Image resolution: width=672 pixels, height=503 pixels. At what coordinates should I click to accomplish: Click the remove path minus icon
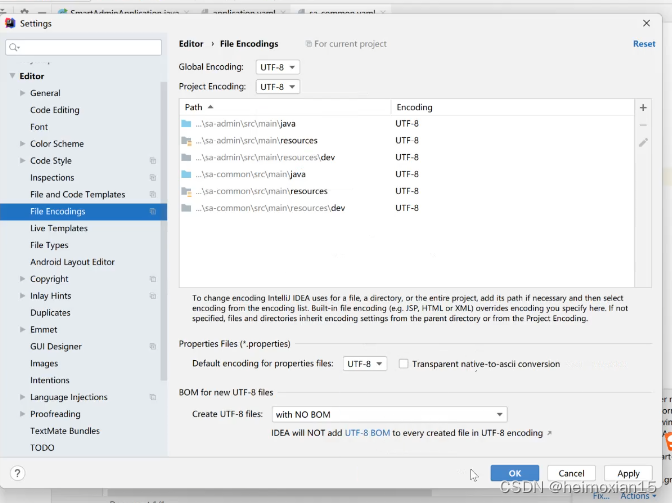(643, 125)
